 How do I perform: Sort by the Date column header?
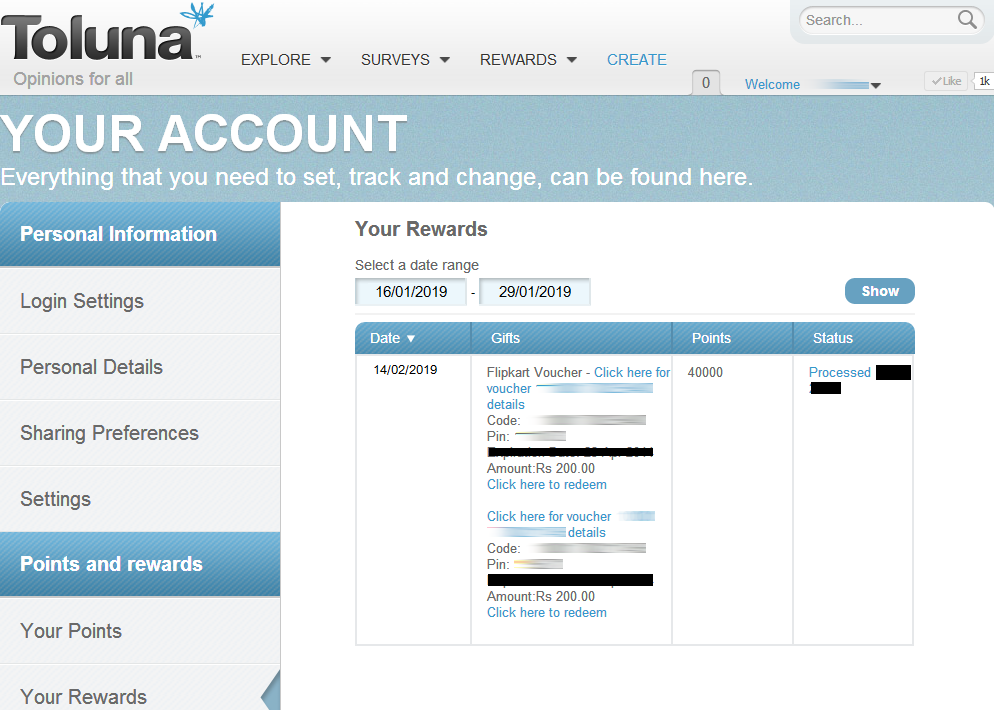(413, 338)
